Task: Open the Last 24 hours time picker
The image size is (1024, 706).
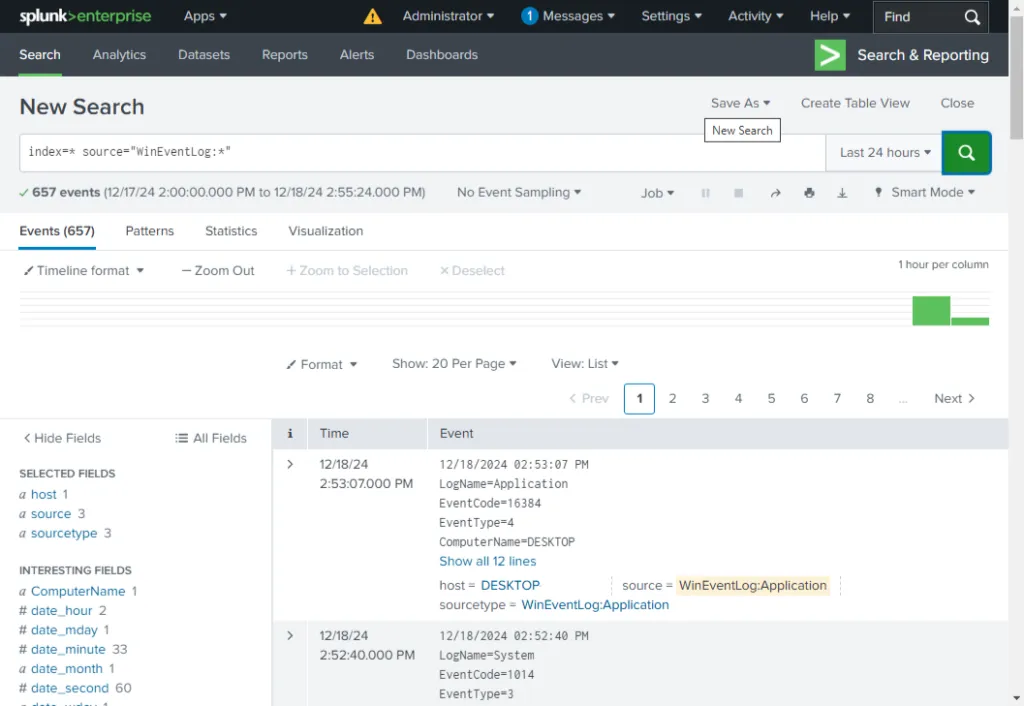Action: (884, 153)
